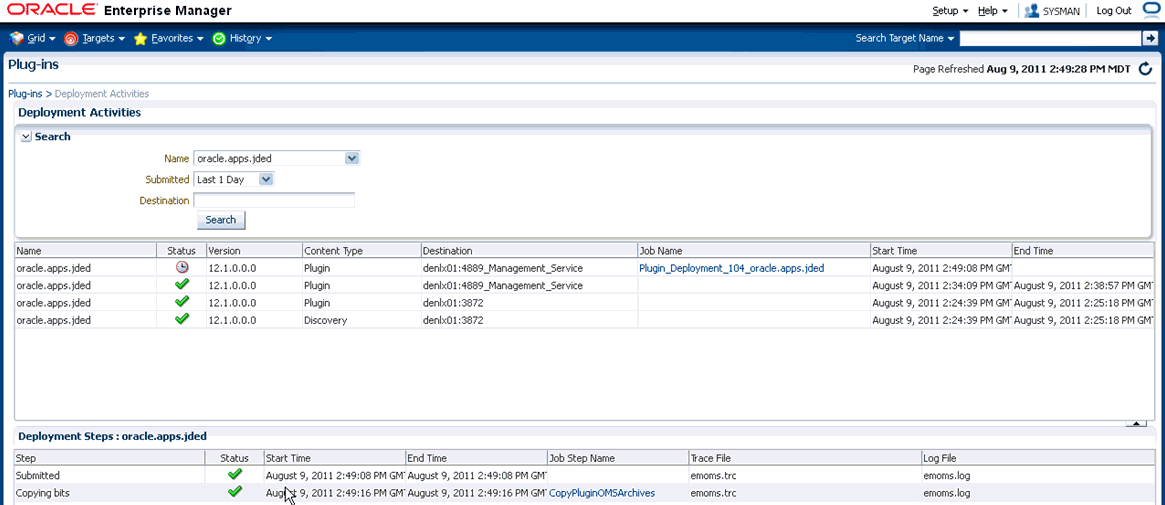Click the page refresh icon

(x=1146, y=69)
